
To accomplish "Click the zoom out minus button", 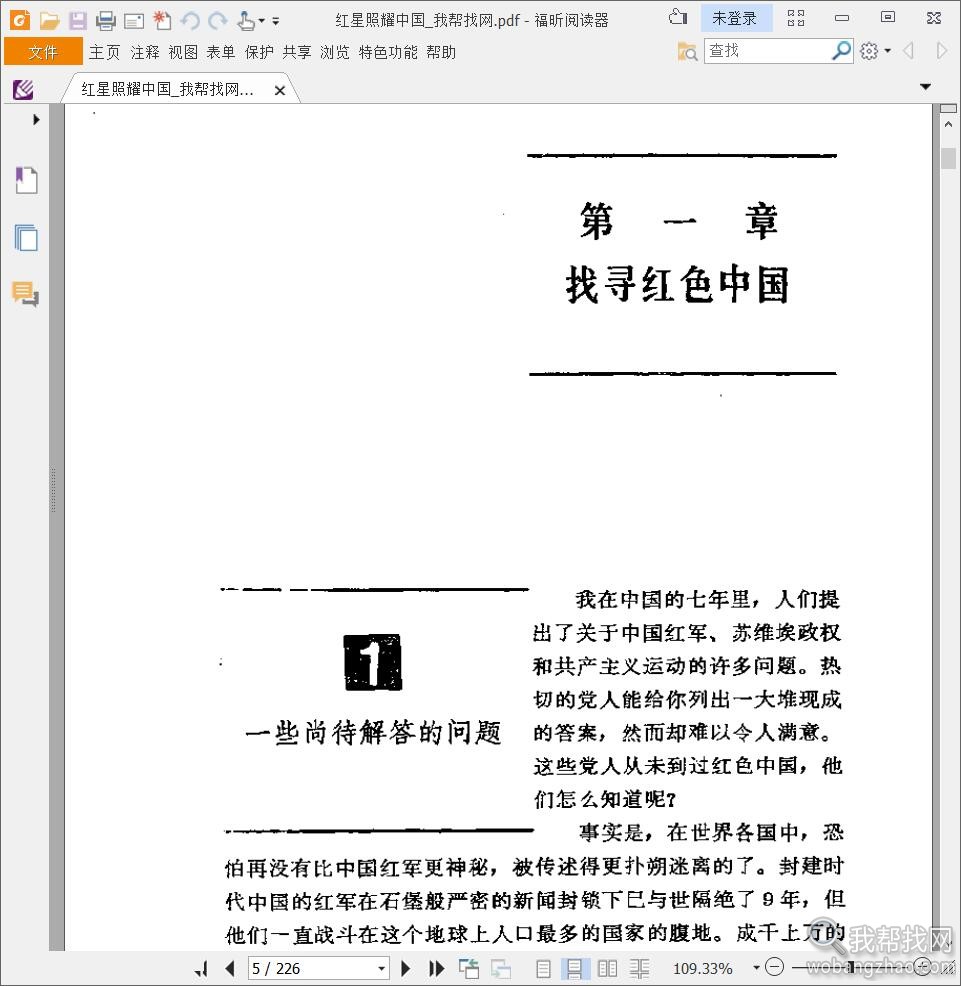I will pyautogui.click(x=774, y=967).
